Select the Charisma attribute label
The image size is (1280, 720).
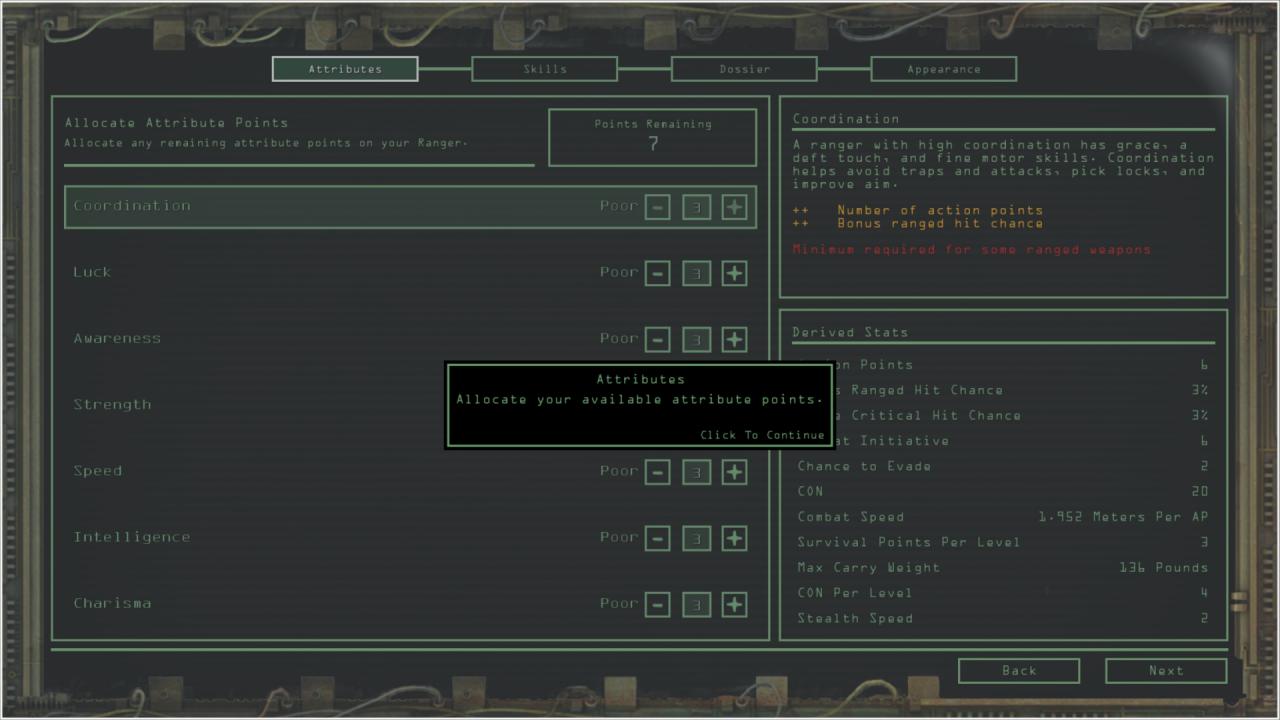coord(112,603)
